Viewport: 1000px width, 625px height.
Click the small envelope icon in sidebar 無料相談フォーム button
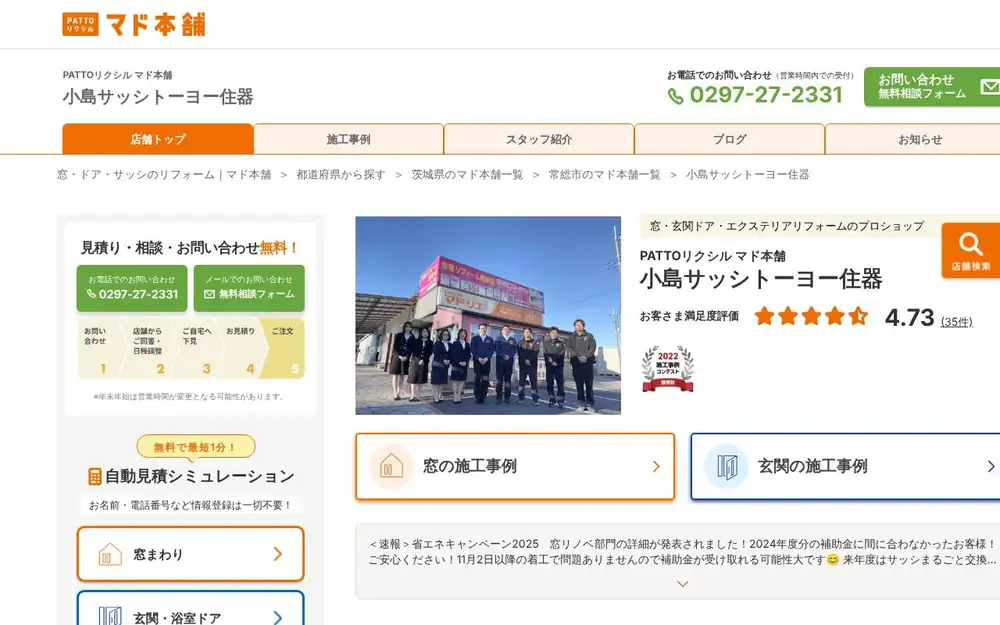click(209, 294)
